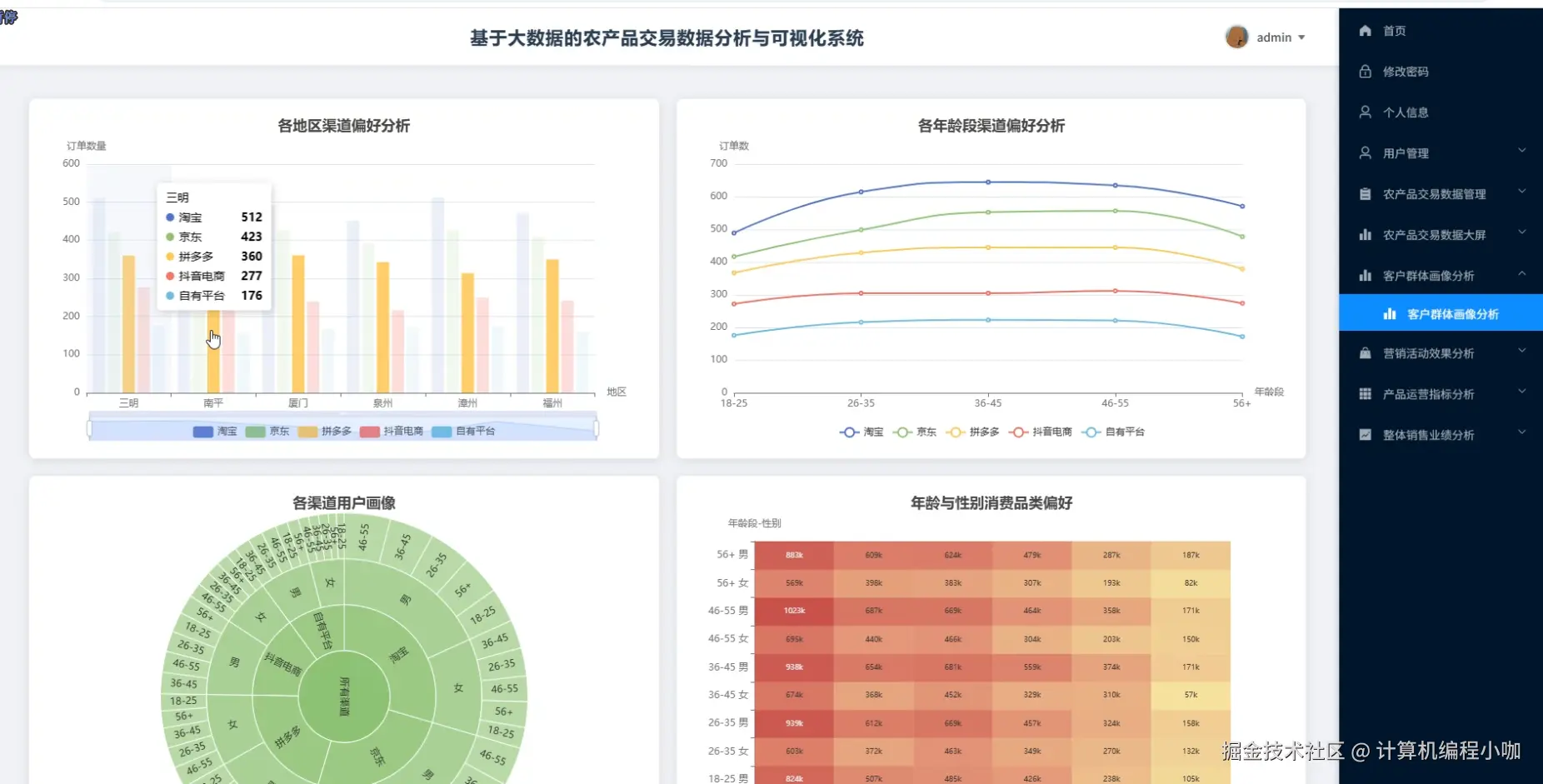The width and height of the screenshot is (1543, 784).
Task: Click the yellow 拼多多 bar for 漳州
Action: click(467, 332)
